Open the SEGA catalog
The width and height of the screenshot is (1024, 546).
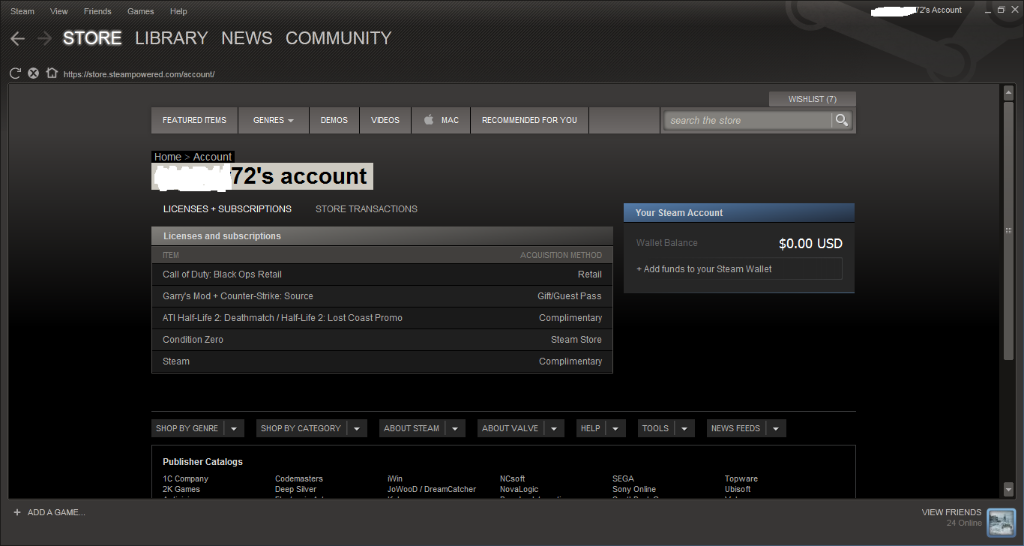pyautogui.click(x=623, y=479)
